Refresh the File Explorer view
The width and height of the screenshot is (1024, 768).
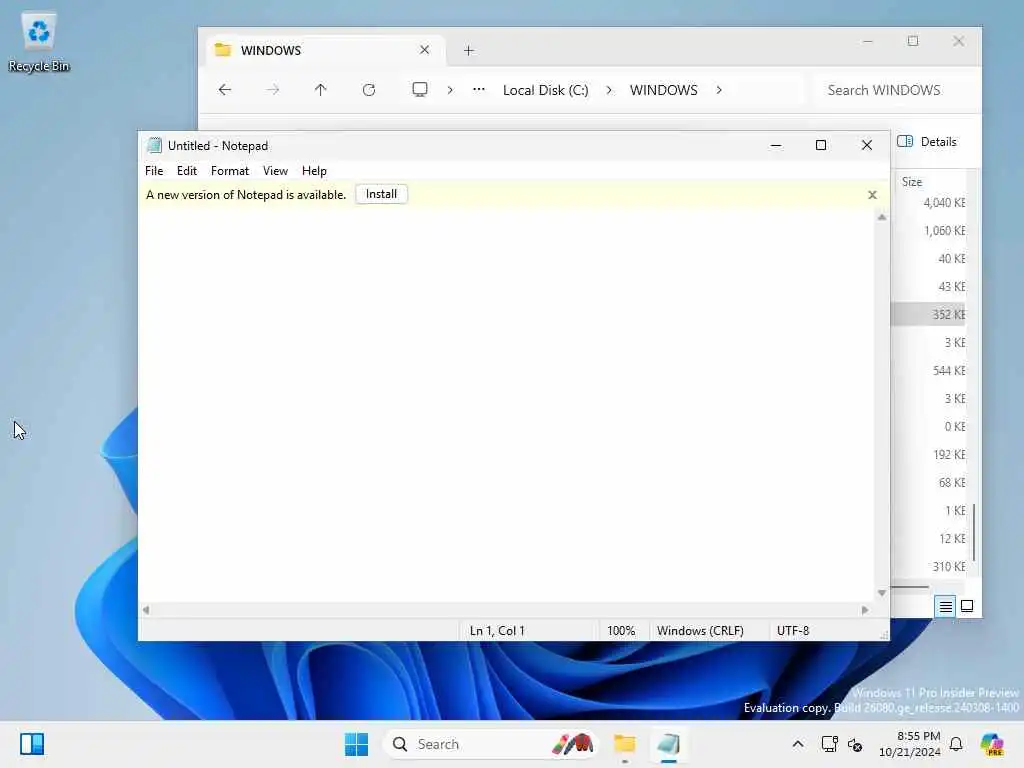pyautogui.click(x=369, y=89)
